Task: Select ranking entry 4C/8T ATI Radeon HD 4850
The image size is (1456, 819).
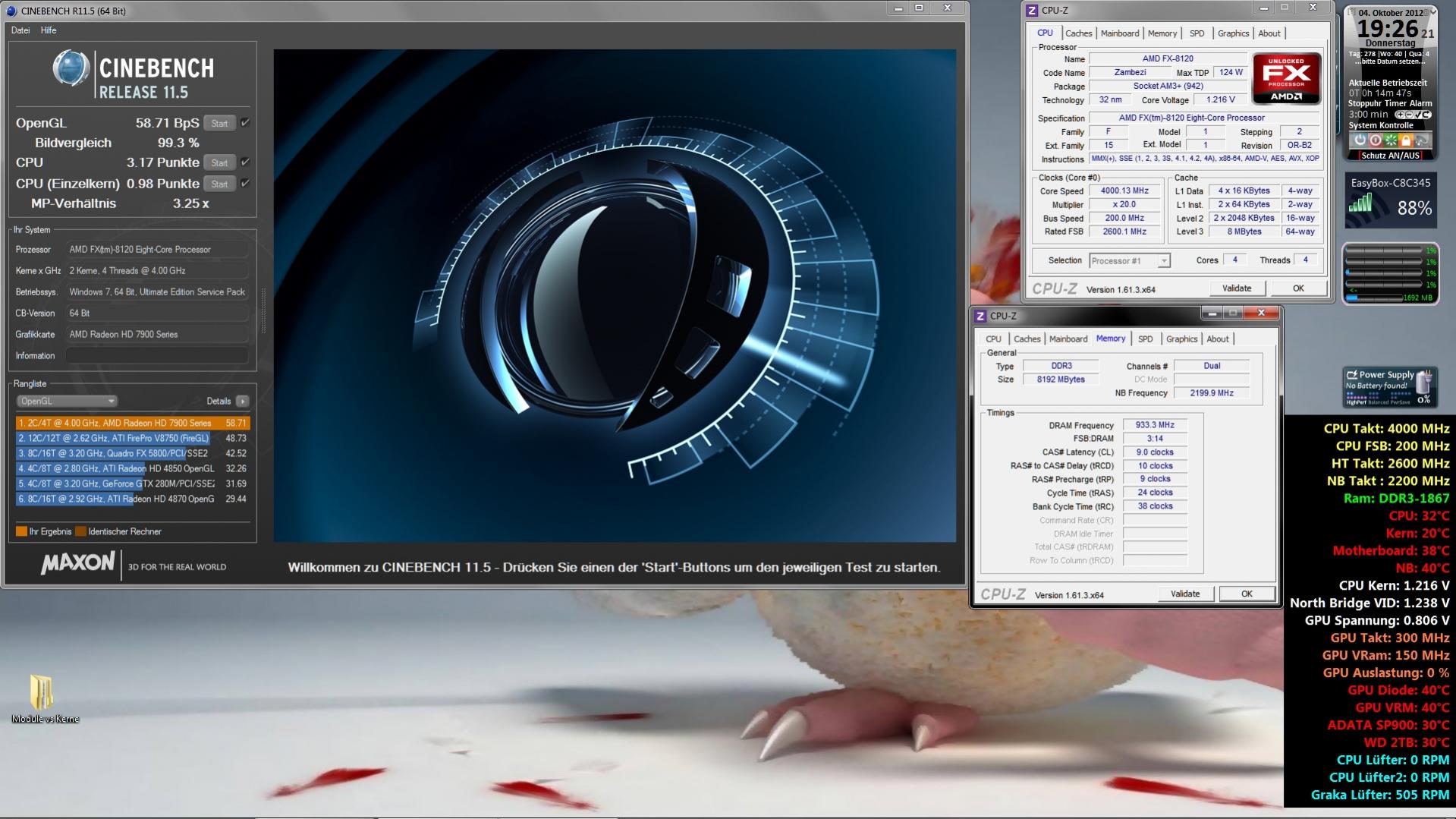Action: click(133, 468)
